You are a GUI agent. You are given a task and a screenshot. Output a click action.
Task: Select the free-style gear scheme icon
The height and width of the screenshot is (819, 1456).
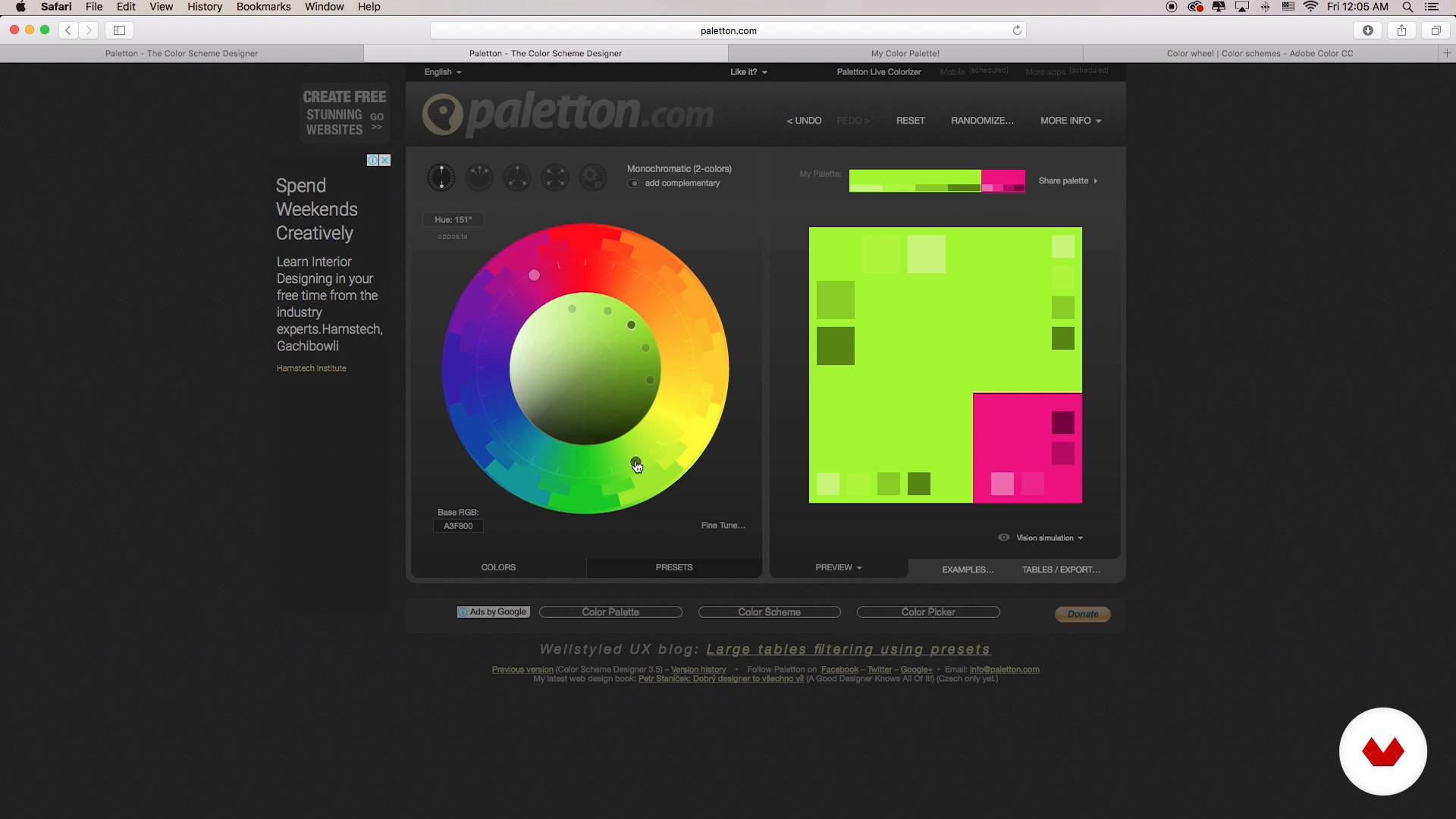tap(592, 177)
